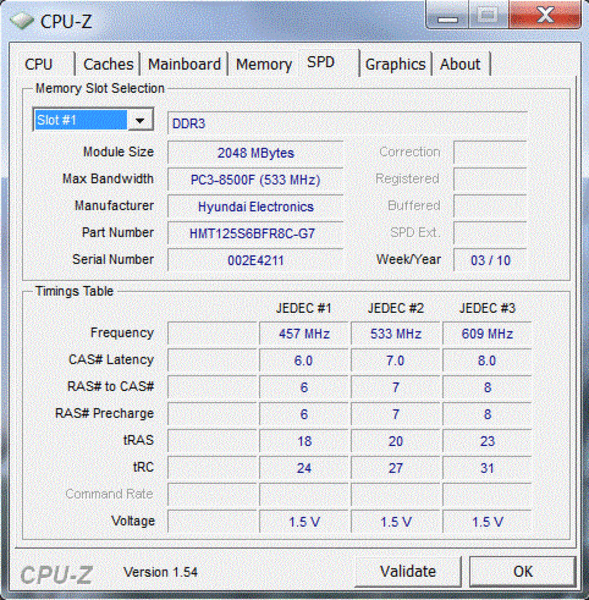Open the Graphics tab
The image size is (589, 600).
tap(395, 64)
